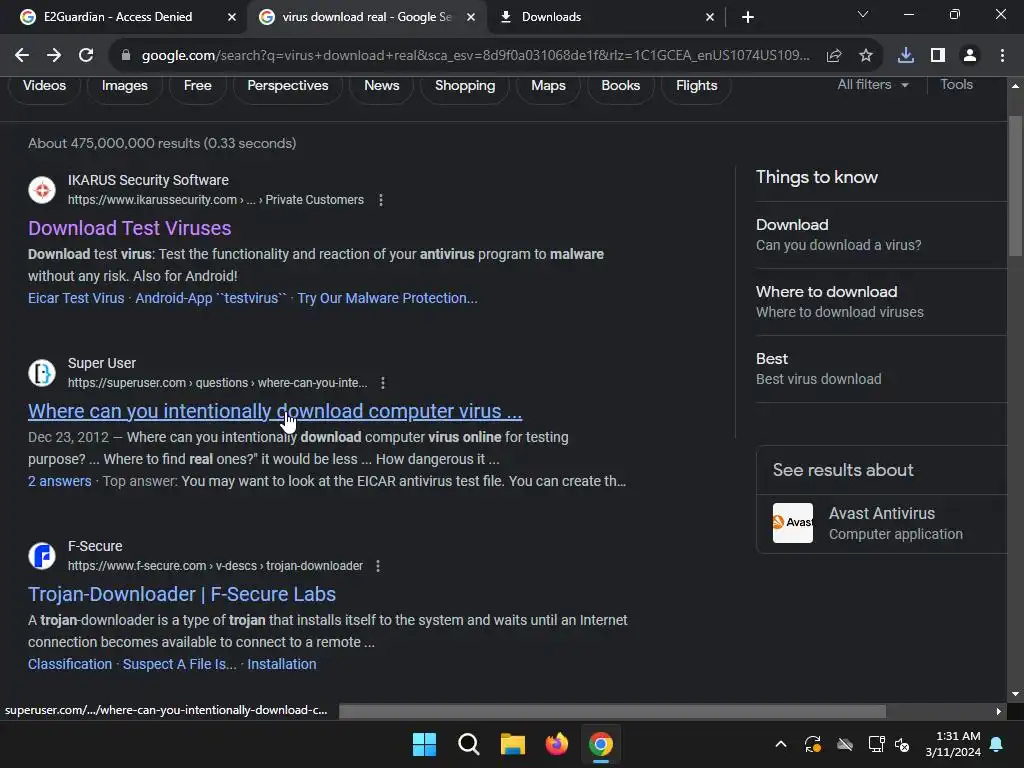Open Trojan-Downloader F-Secure Labs result
The width and height of the screenshot is (1024, 768).
(182, 594)
